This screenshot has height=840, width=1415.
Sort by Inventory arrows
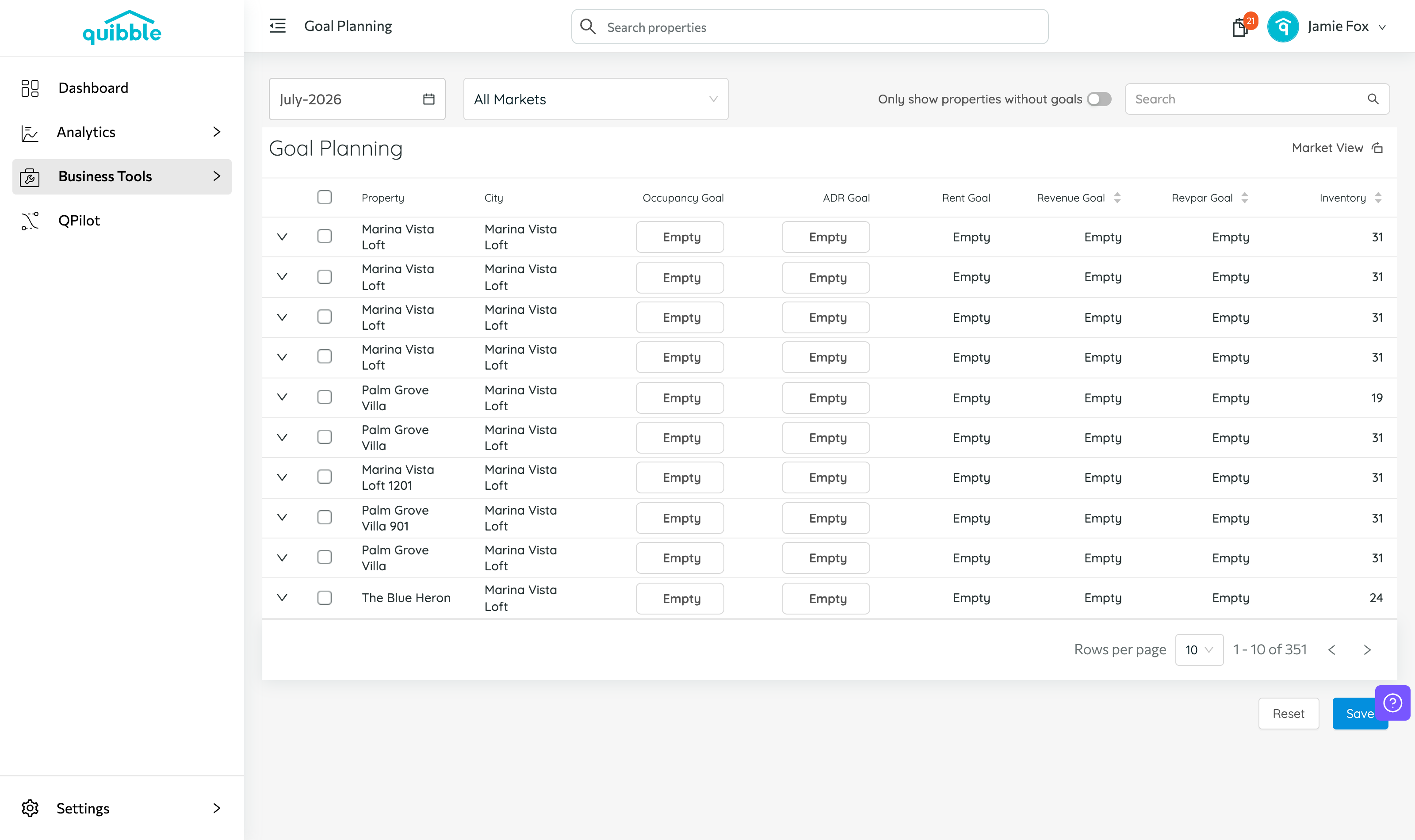coord(1378,198)
